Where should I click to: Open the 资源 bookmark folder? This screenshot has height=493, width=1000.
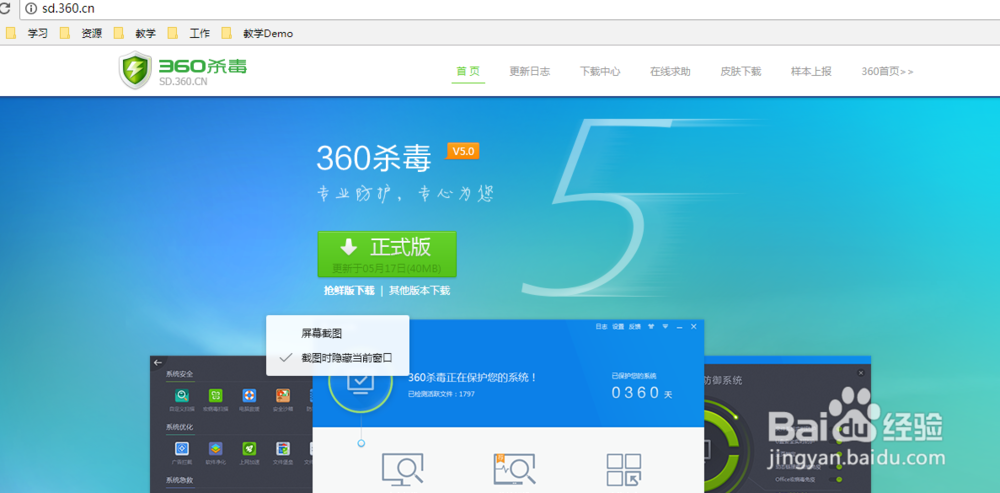coord(81,33)
